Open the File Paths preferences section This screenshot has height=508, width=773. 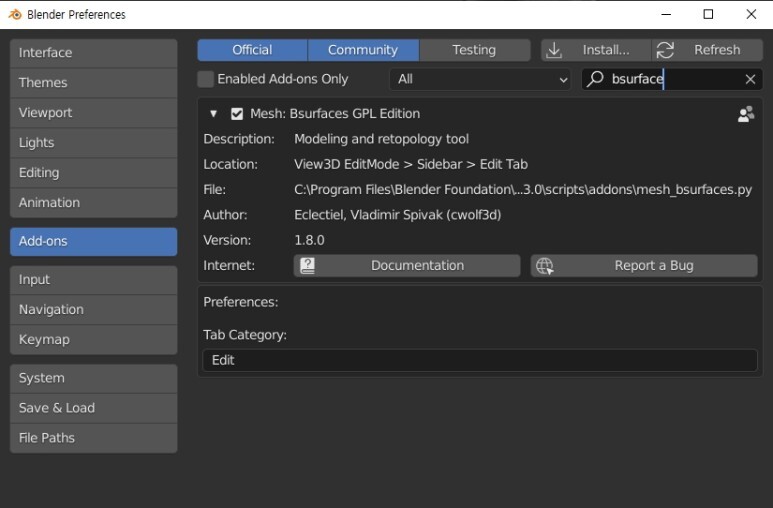[94, 438]
